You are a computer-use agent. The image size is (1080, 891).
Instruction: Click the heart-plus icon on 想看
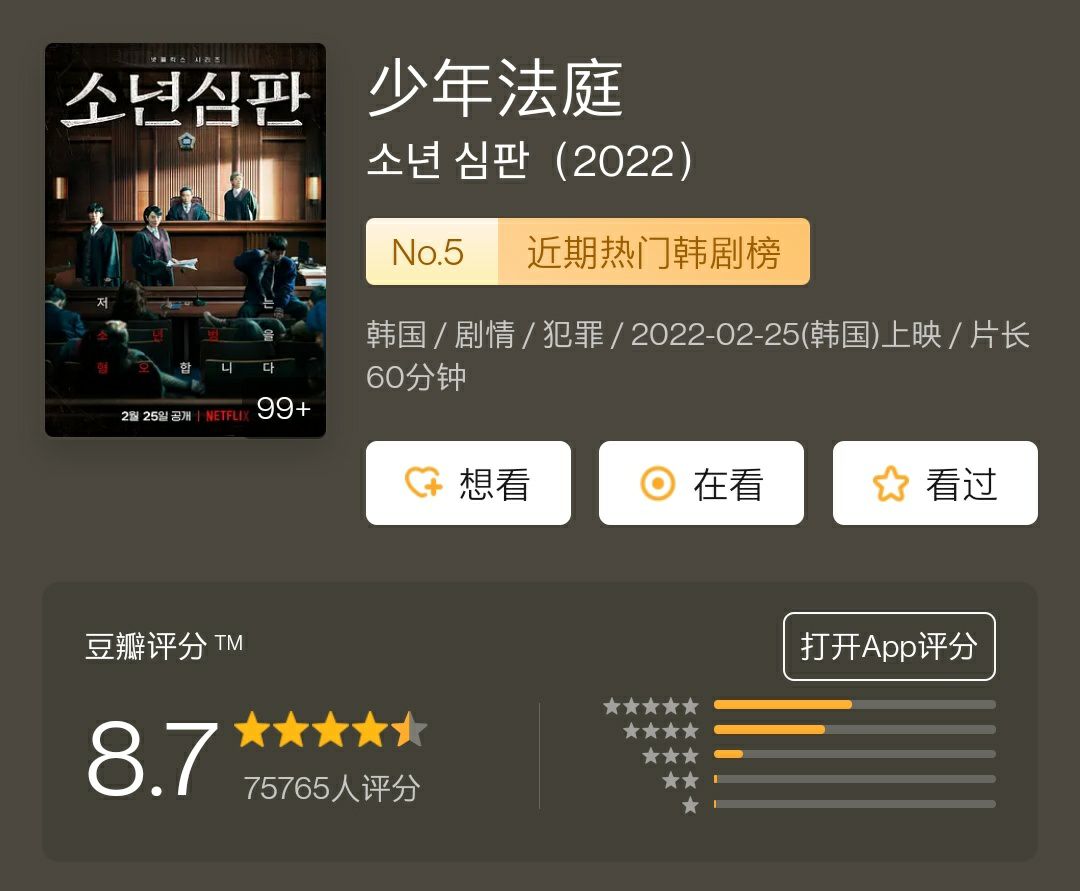click(423, 483)
